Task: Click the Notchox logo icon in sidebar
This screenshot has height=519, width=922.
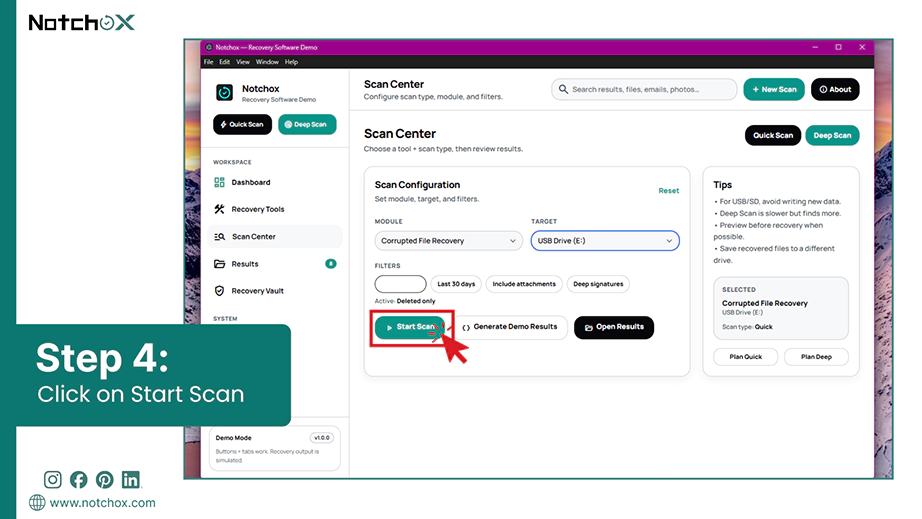Action: [224, 92]
